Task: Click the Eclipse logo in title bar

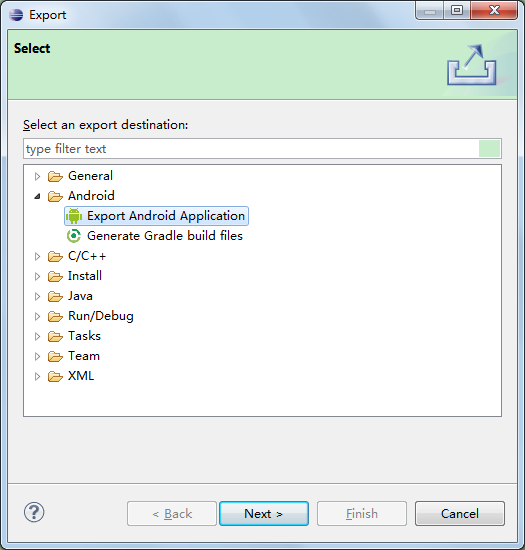Action: coord(16,15)
